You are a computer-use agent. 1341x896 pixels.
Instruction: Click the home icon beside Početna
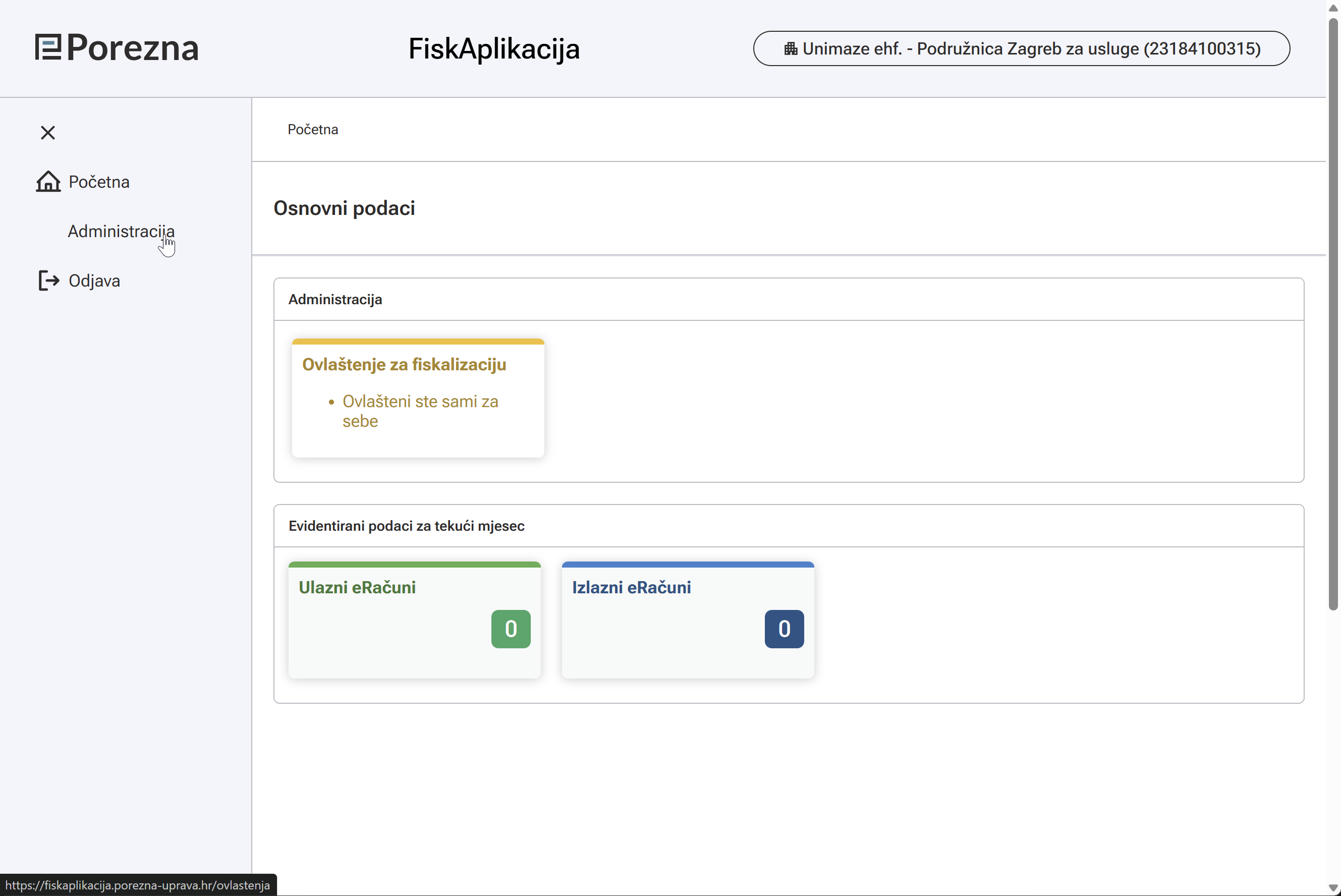pos(48,182)
